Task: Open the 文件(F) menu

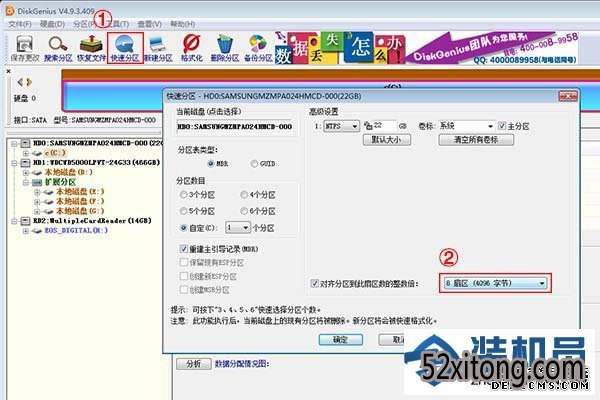Action: click(20, 24)
